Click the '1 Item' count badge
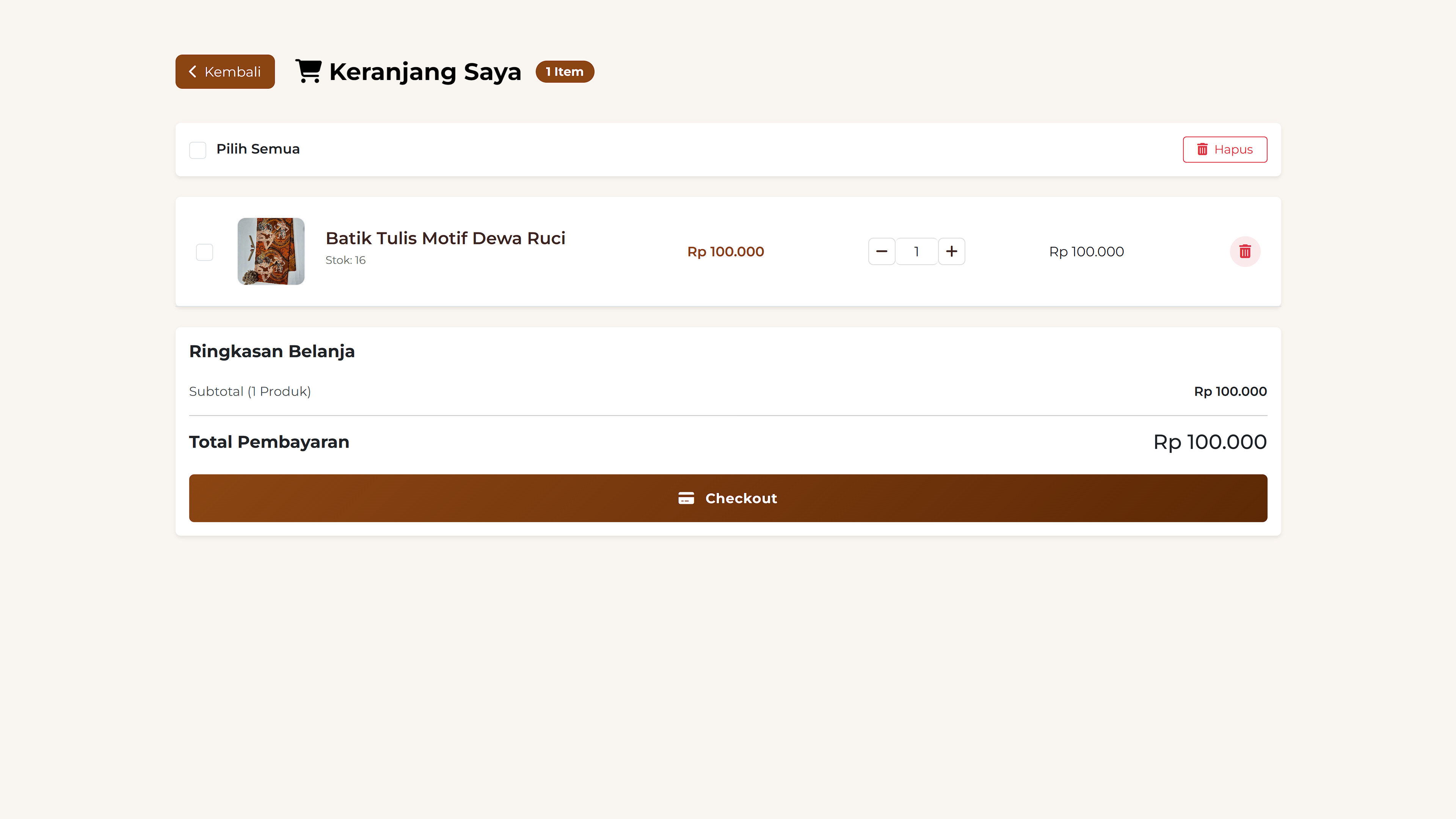This screenshot has width=1456, height=819. click(x=564, y=72)
